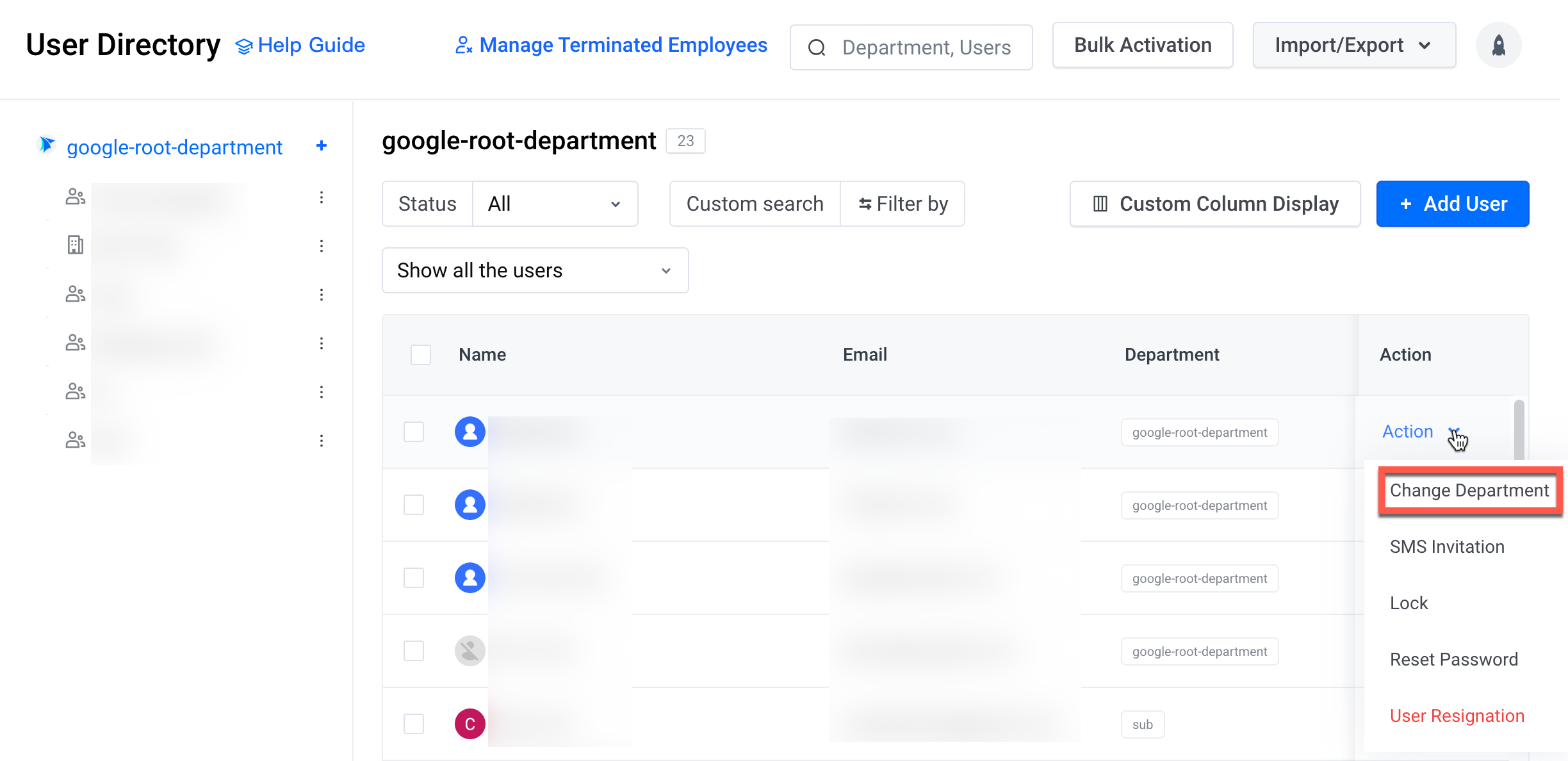Click the terminated employees person icon

pyautogui.click(x=464, y=45)
